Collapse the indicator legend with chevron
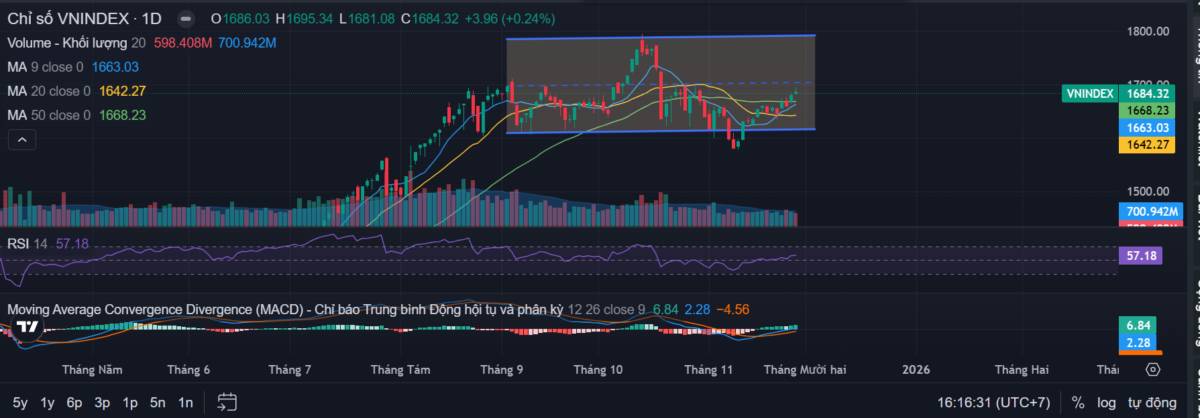 (21, 139)
